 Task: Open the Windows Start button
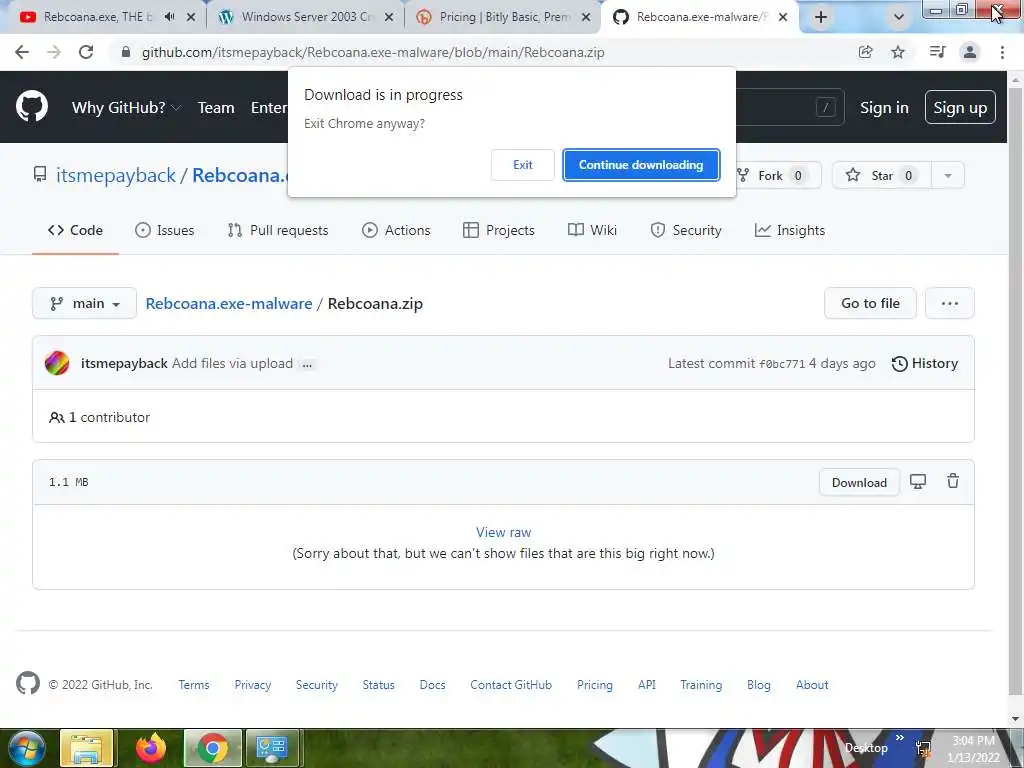tap(27, 748)
